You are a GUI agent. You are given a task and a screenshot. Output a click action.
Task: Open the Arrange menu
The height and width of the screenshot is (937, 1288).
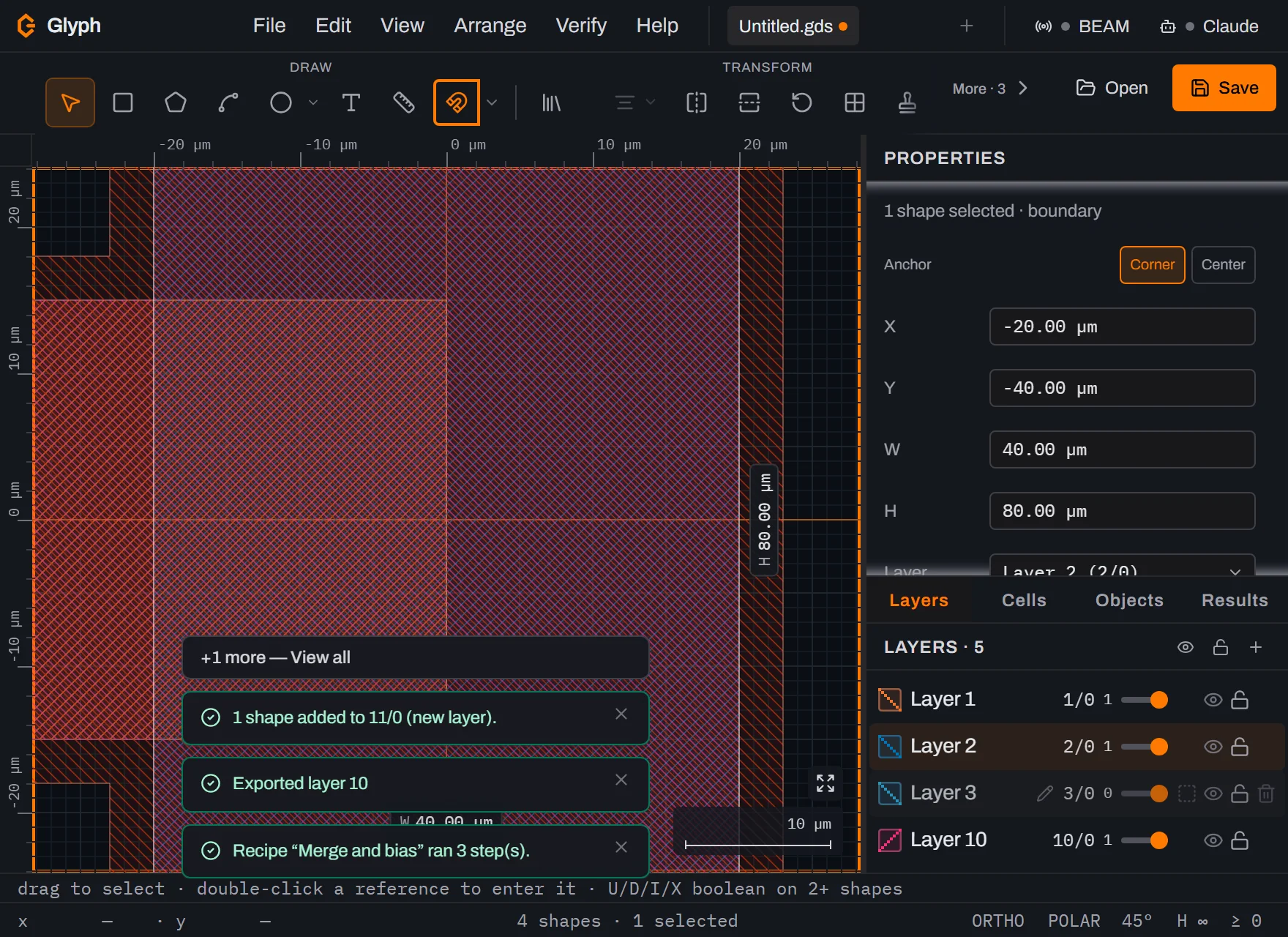click(490, 26)
